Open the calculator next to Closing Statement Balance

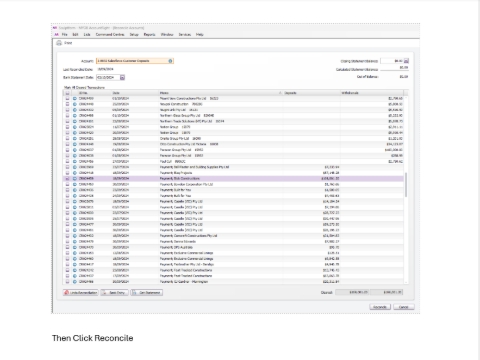point(406,61)
